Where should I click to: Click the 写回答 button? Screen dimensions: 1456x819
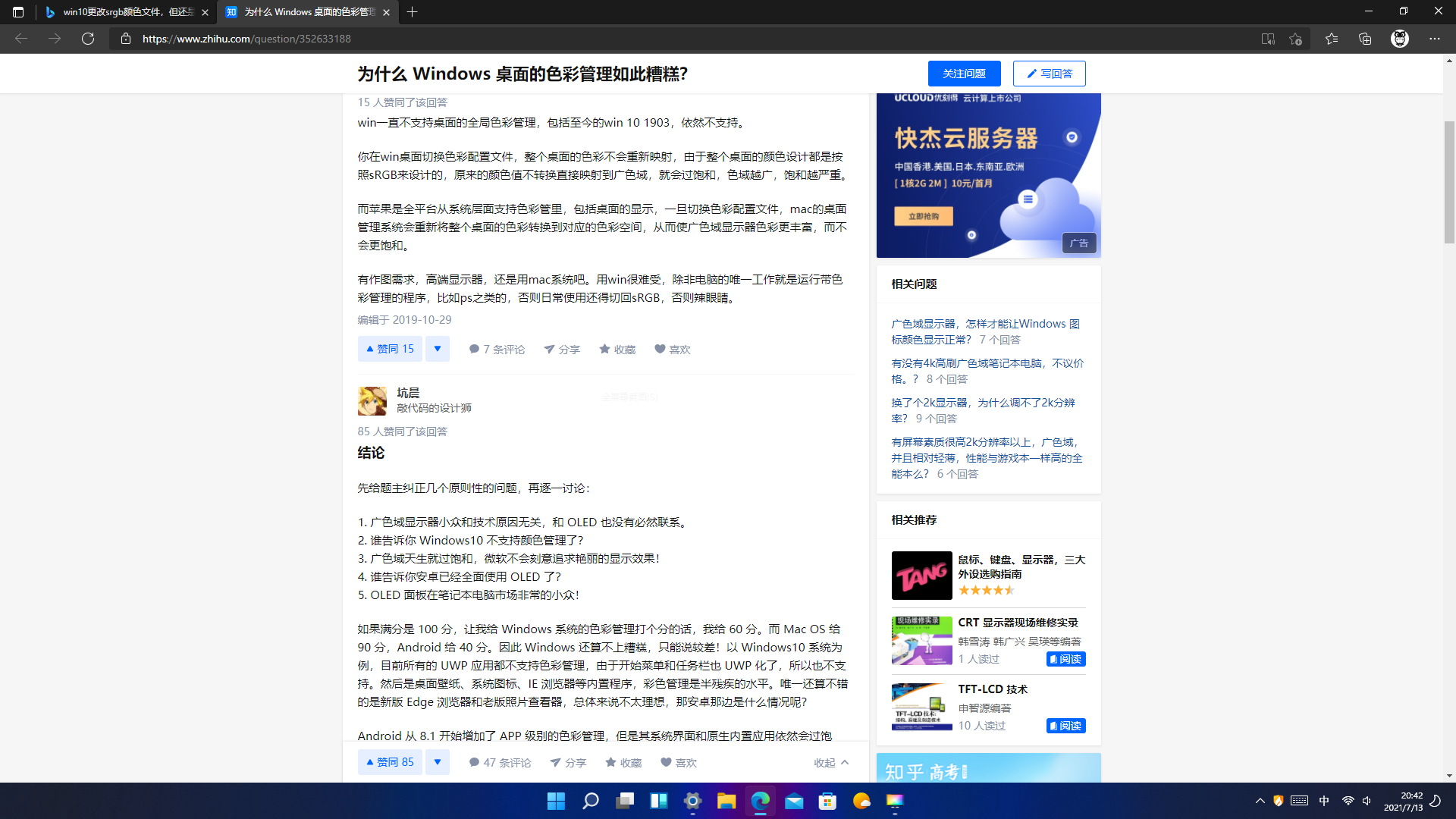pyautogui.click(x=1049, y=74)
